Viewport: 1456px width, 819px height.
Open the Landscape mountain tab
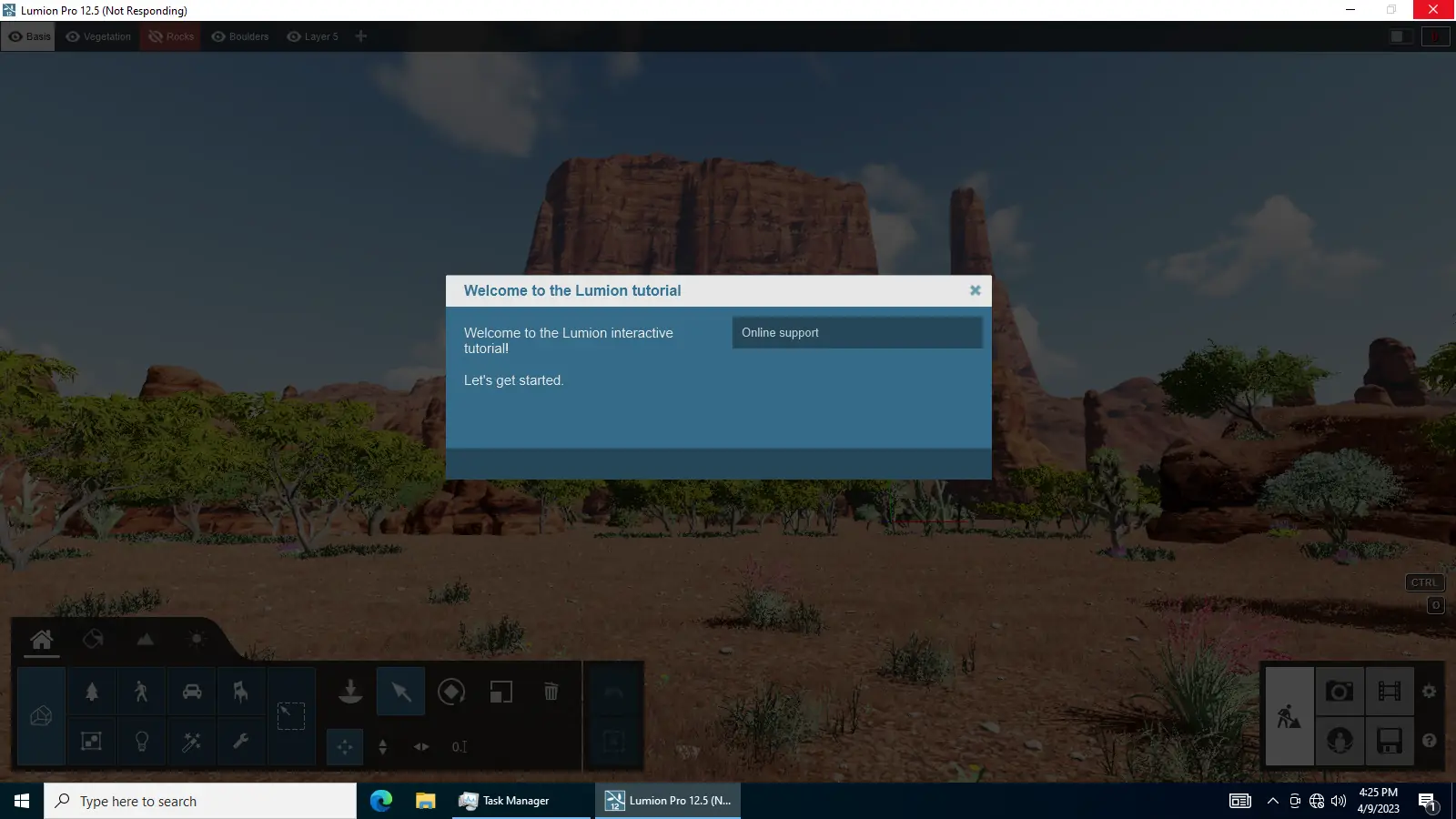145,640
